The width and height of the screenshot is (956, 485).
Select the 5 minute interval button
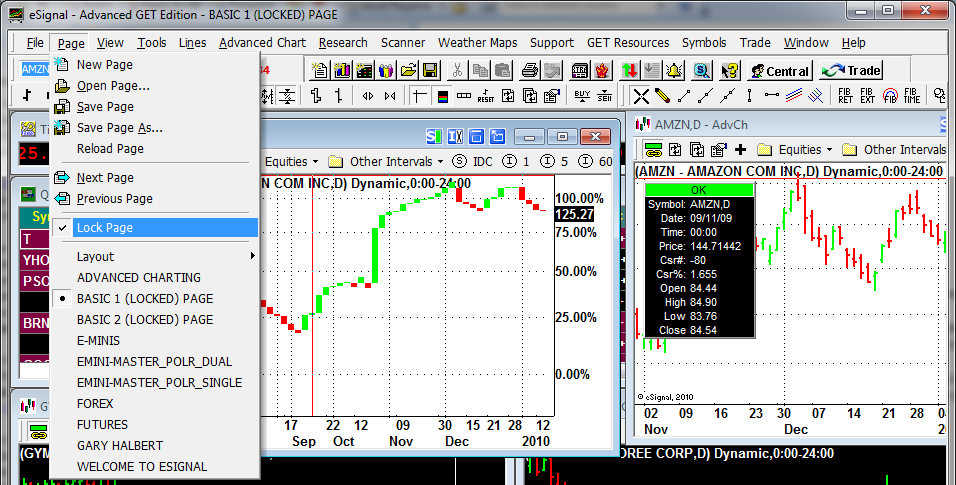[x=554, y=162]
